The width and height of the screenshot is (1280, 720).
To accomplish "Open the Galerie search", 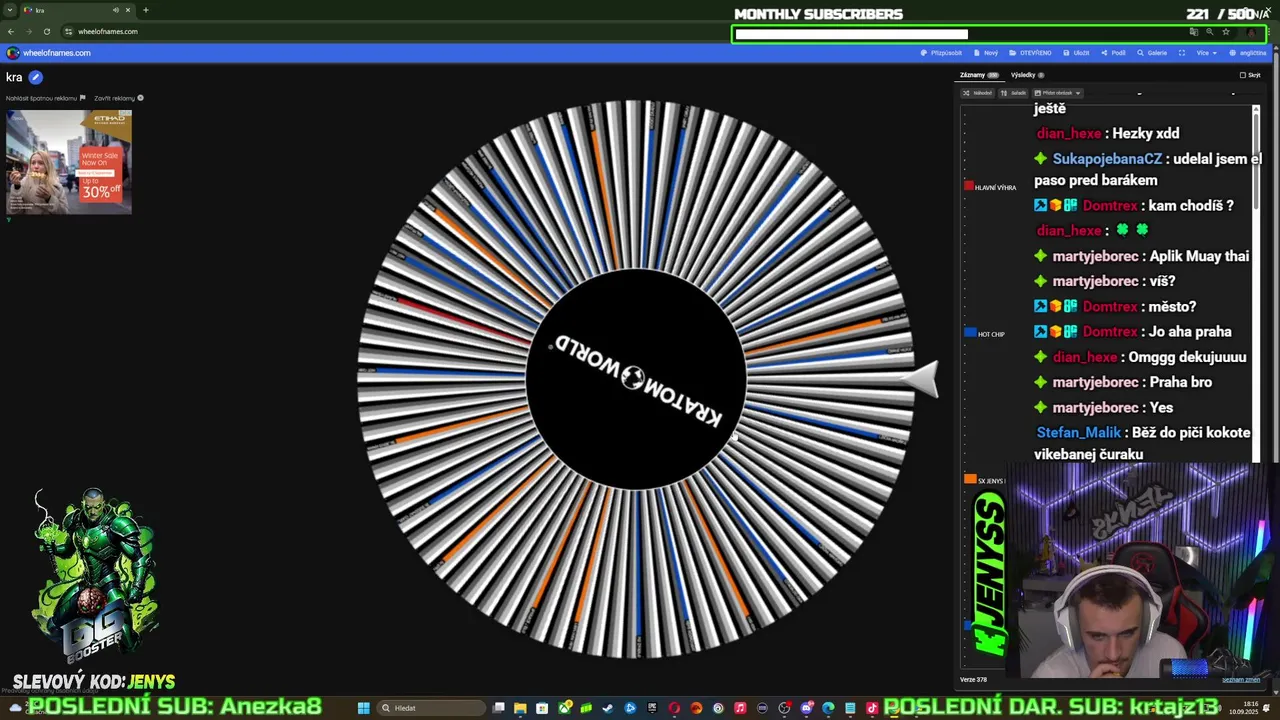I will [1151, 53].
